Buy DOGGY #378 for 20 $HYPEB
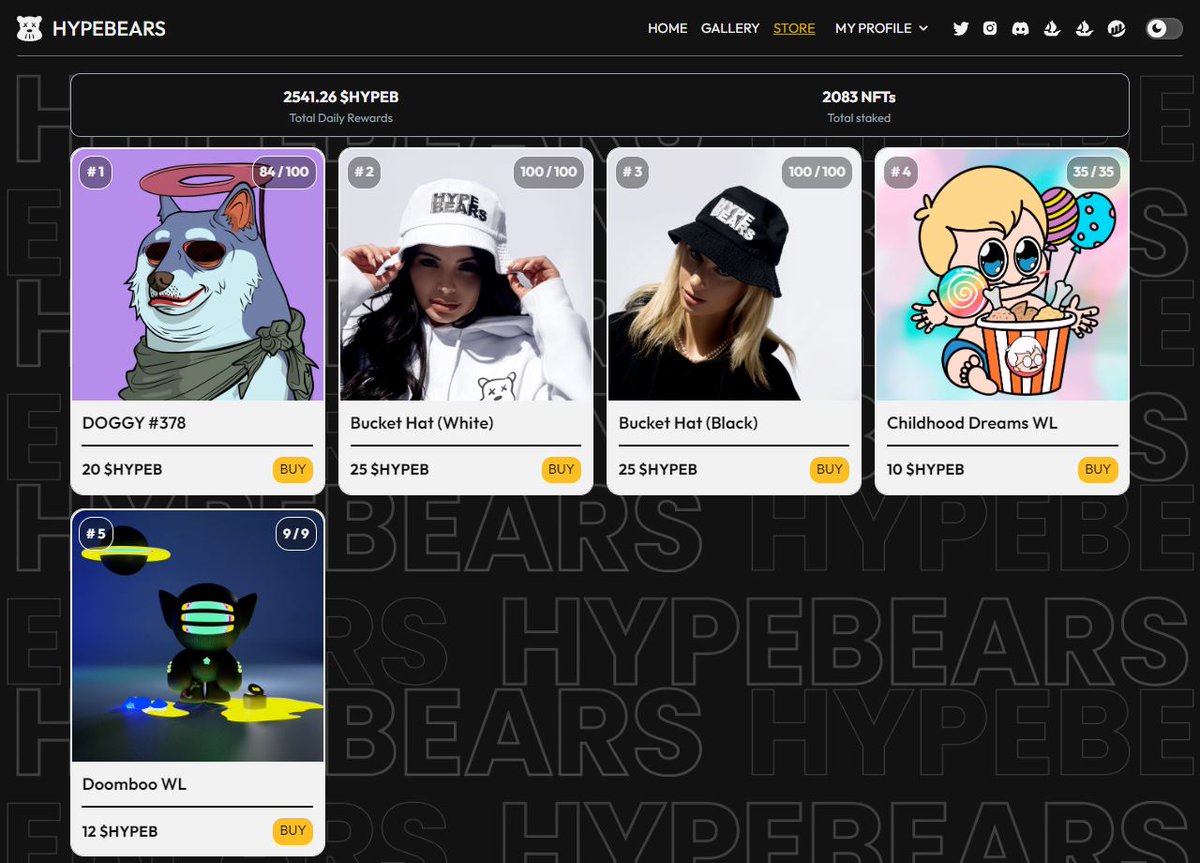 (x=293, y=469)
